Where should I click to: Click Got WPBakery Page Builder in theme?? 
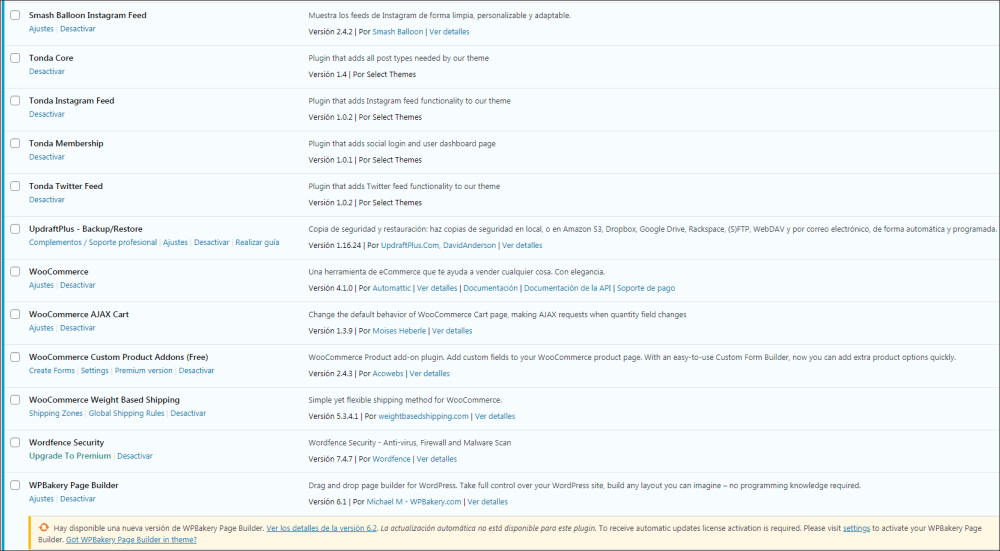(131, 540)
